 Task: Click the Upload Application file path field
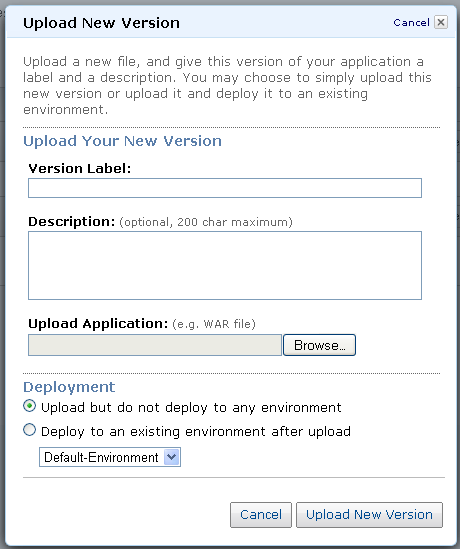pyautogui.click(x=155, y=345)
